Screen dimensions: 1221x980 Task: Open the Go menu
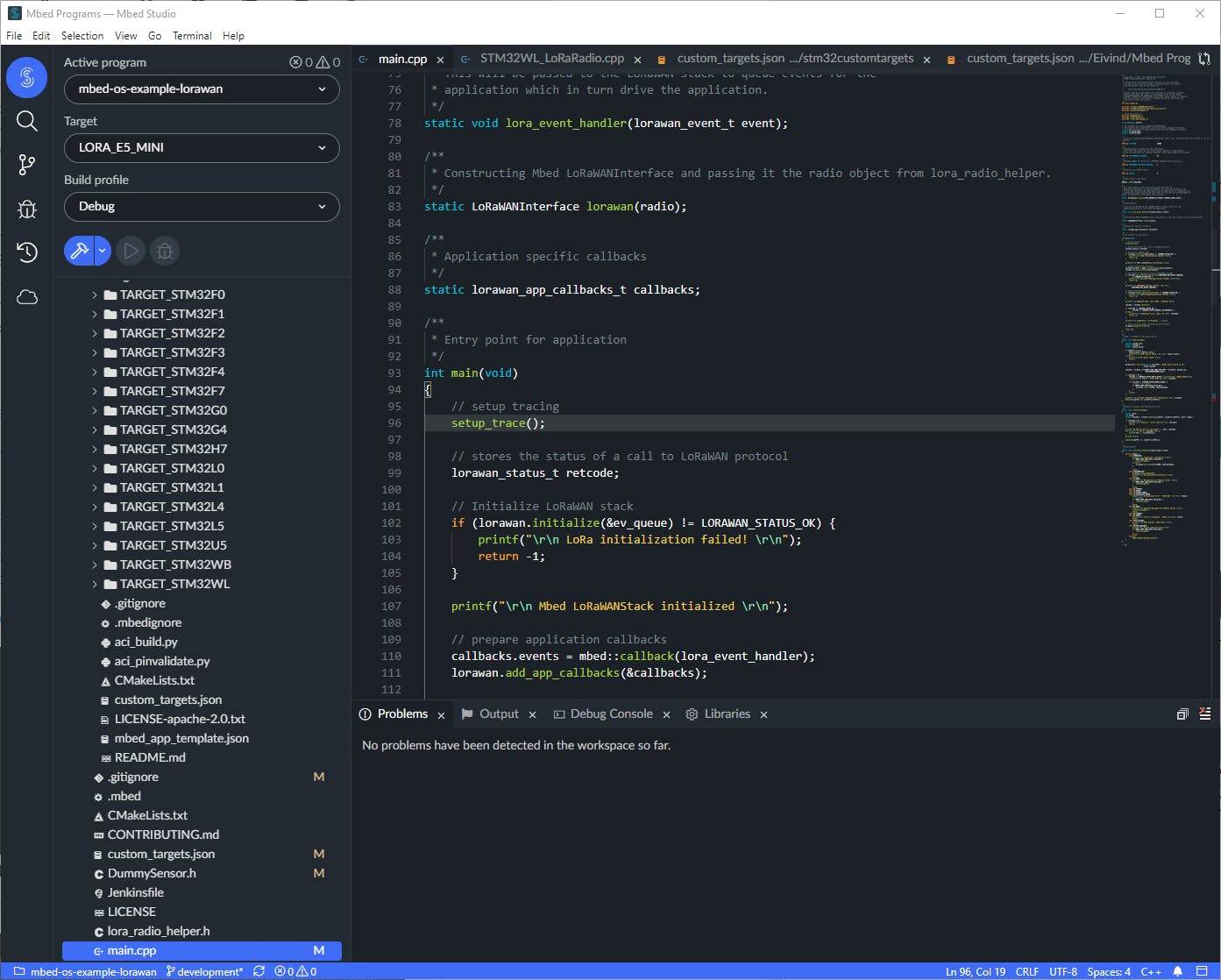tap(155, 36)
